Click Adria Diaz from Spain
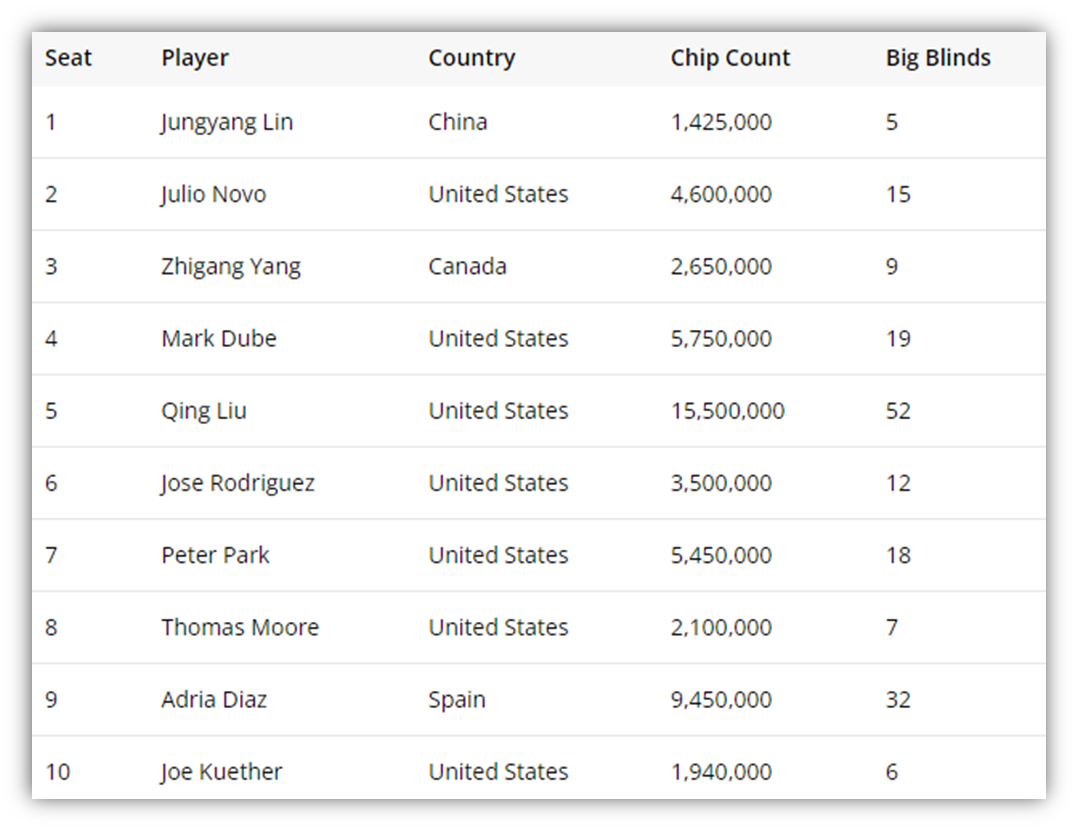 tap(214, 699)
